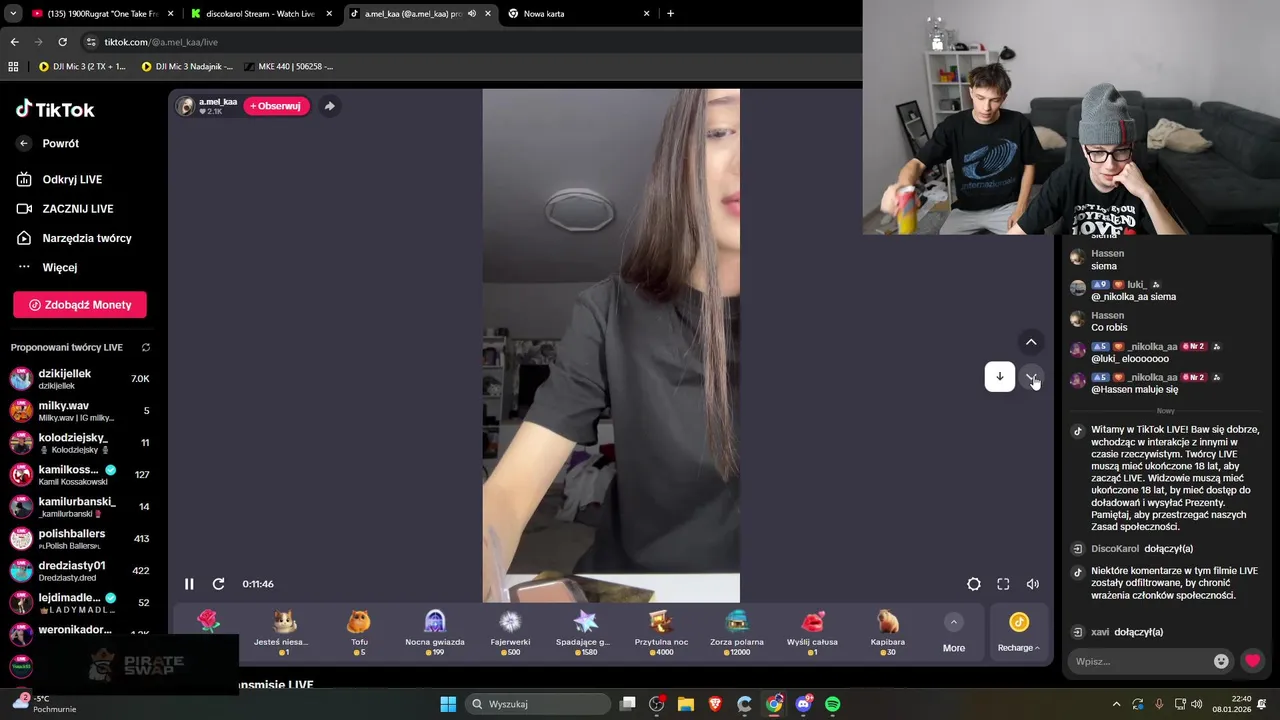The image size is (1280, 720).
Task: Send the Nocna gwiazda gift
Action: [434, 633]
